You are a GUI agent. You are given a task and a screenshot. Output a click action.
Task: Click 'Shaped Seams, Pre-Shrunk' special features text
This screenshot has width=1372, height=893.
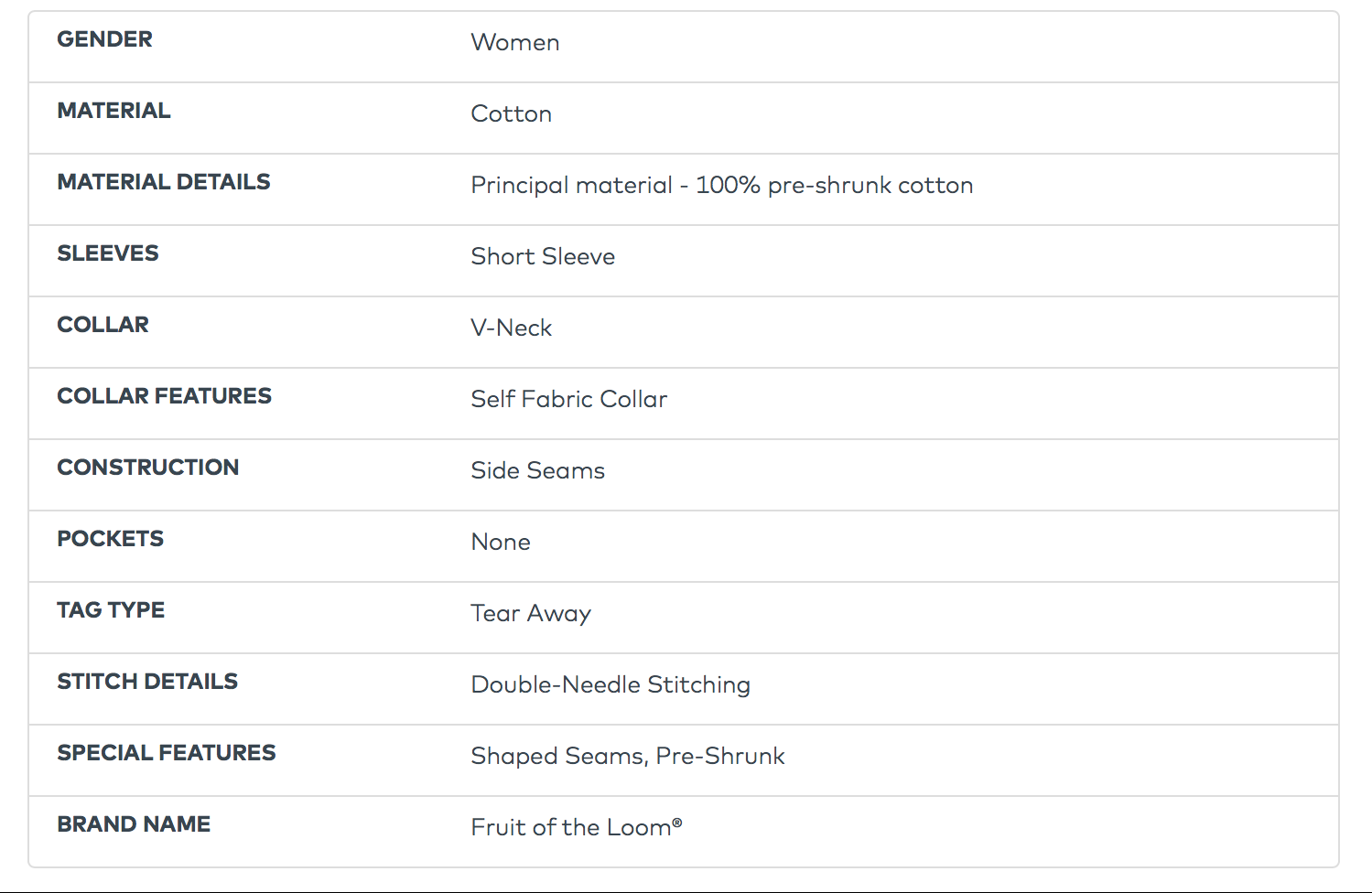627,757
